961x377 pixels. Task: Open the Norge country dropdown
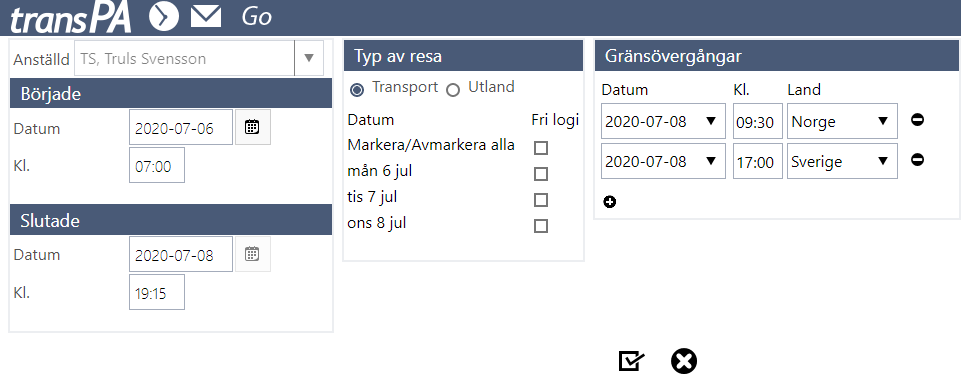[842, 121]
